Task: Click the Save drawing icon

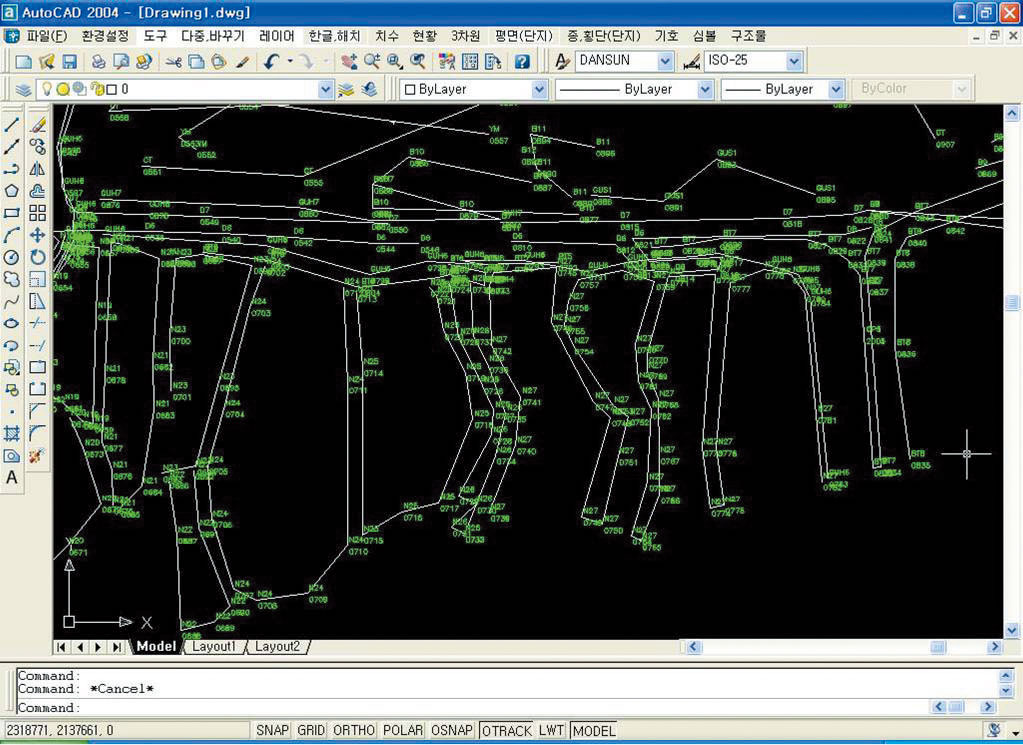Action: pos(69,62)
